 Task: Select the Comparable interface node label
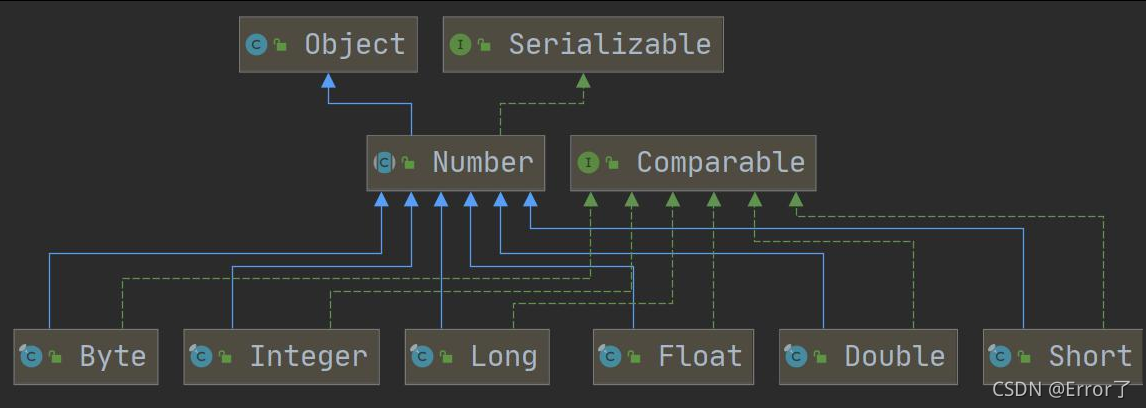click(721, 162)
